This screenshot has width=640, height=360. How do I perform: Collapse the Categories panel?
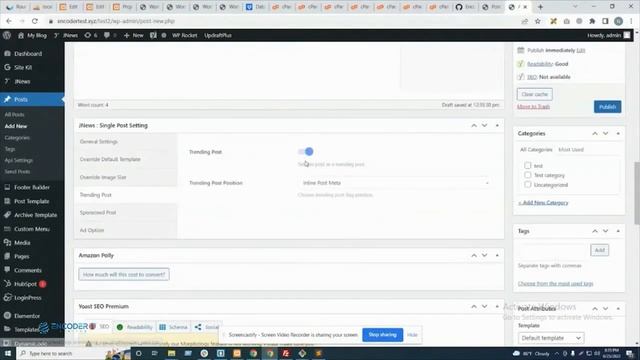click(x=618, y=133)
